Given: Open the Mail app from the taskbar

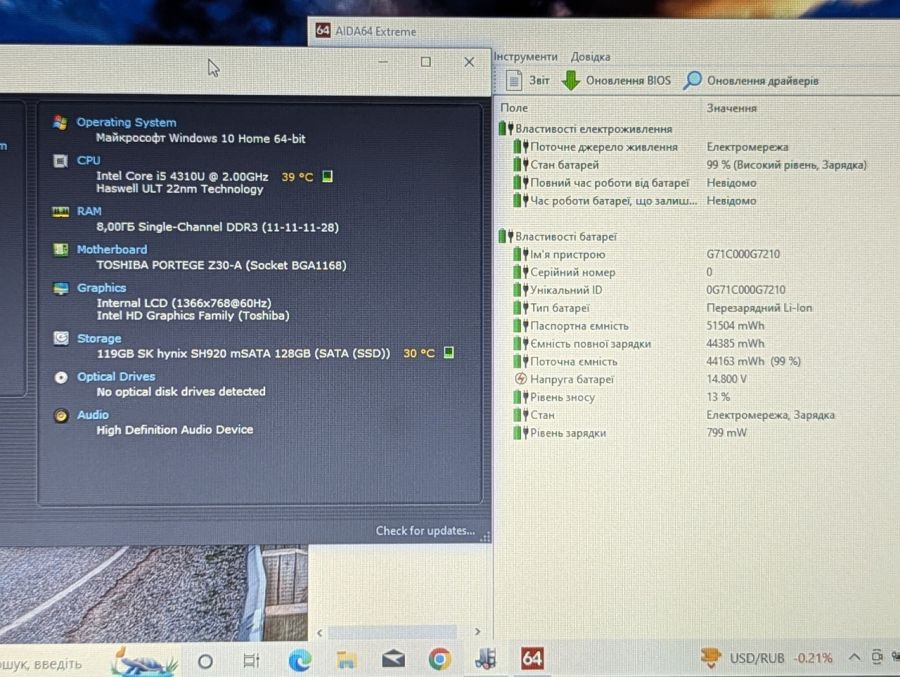Looking at the screenshot, I should point(393,659).
